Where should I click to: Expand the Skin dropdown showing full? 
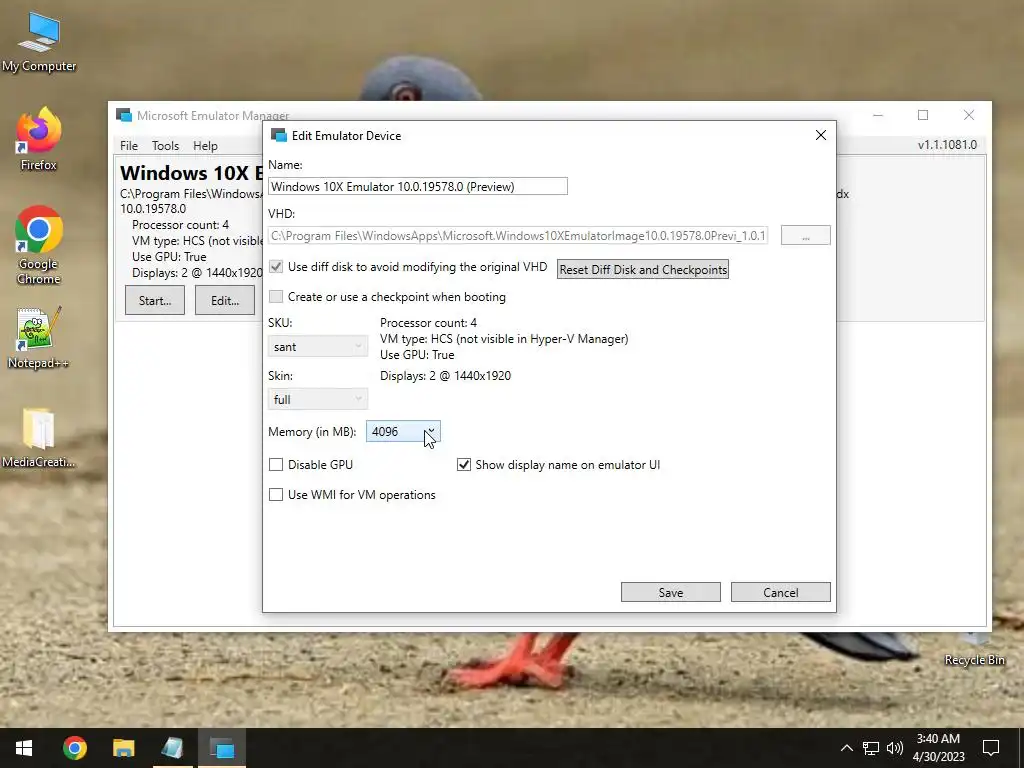pyautogui.click(x=317, y=399)
